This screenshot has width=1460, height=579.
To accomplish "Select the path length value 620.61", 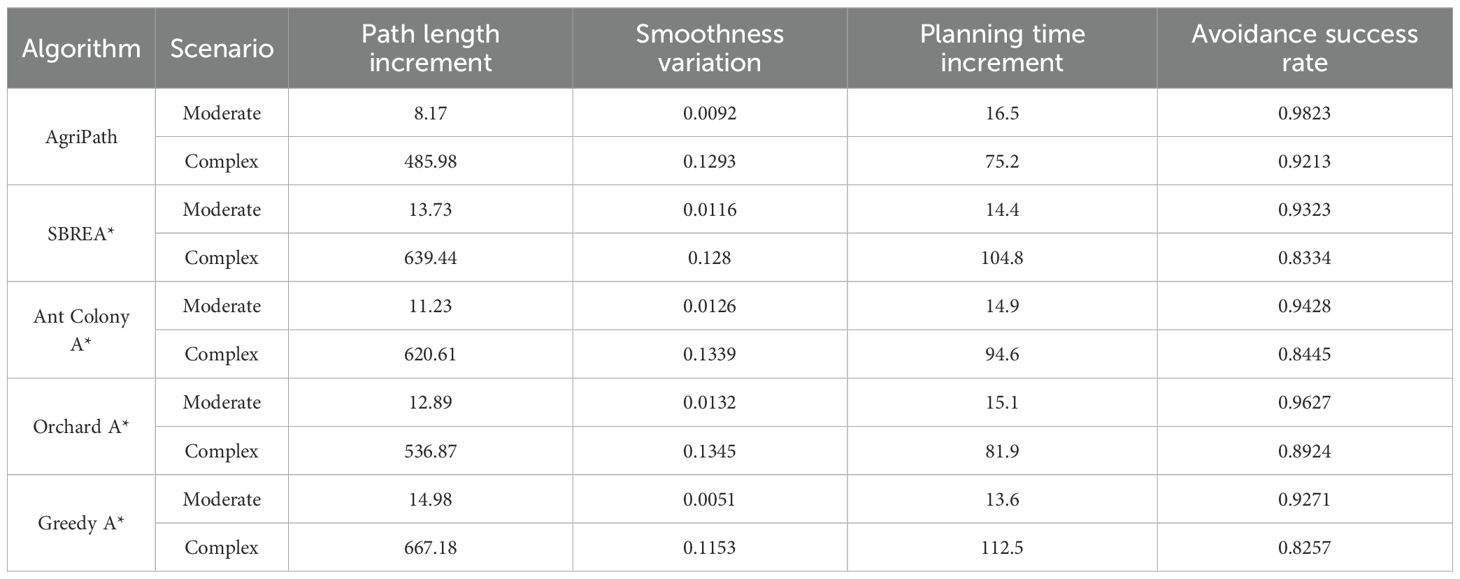I will pos(430,355).
